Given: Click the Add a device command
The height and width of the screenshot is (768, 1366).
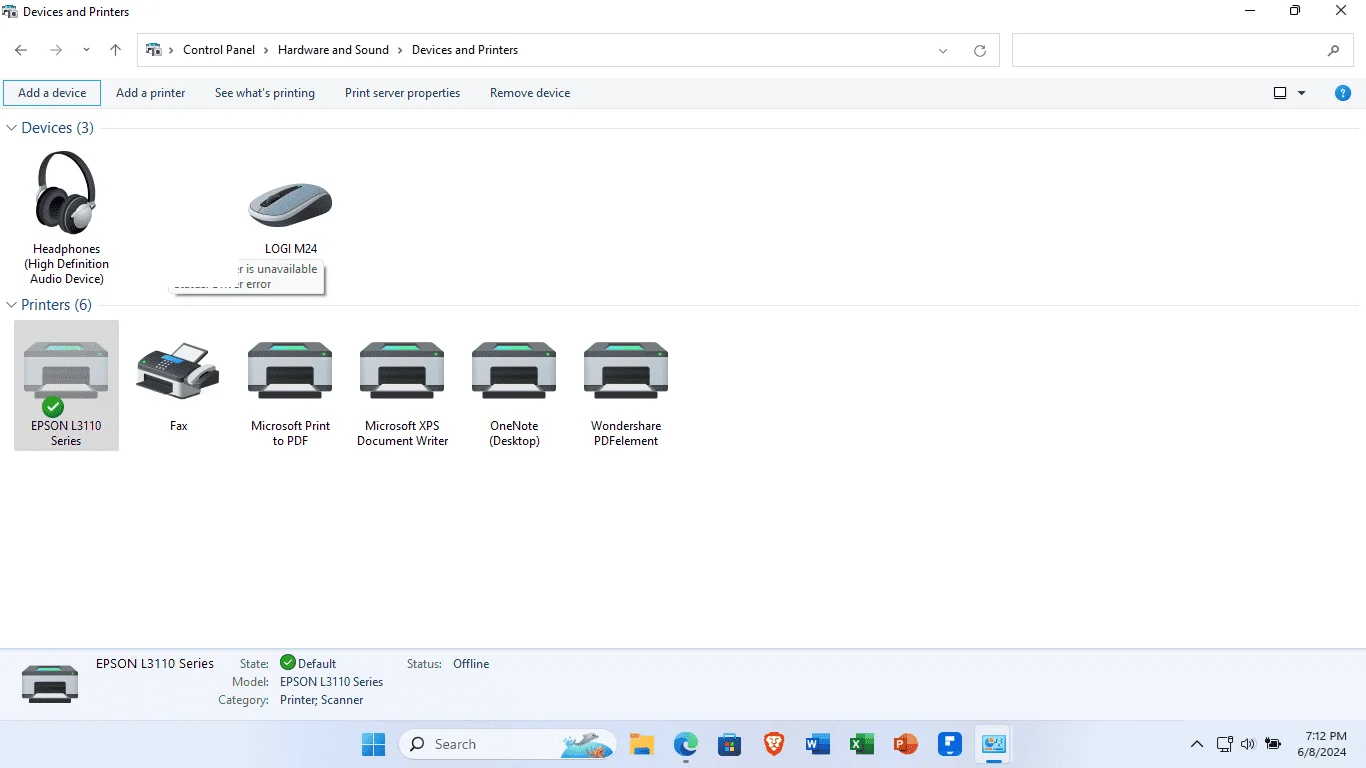Looking at the screenshot, I should (x=52, y=93).
